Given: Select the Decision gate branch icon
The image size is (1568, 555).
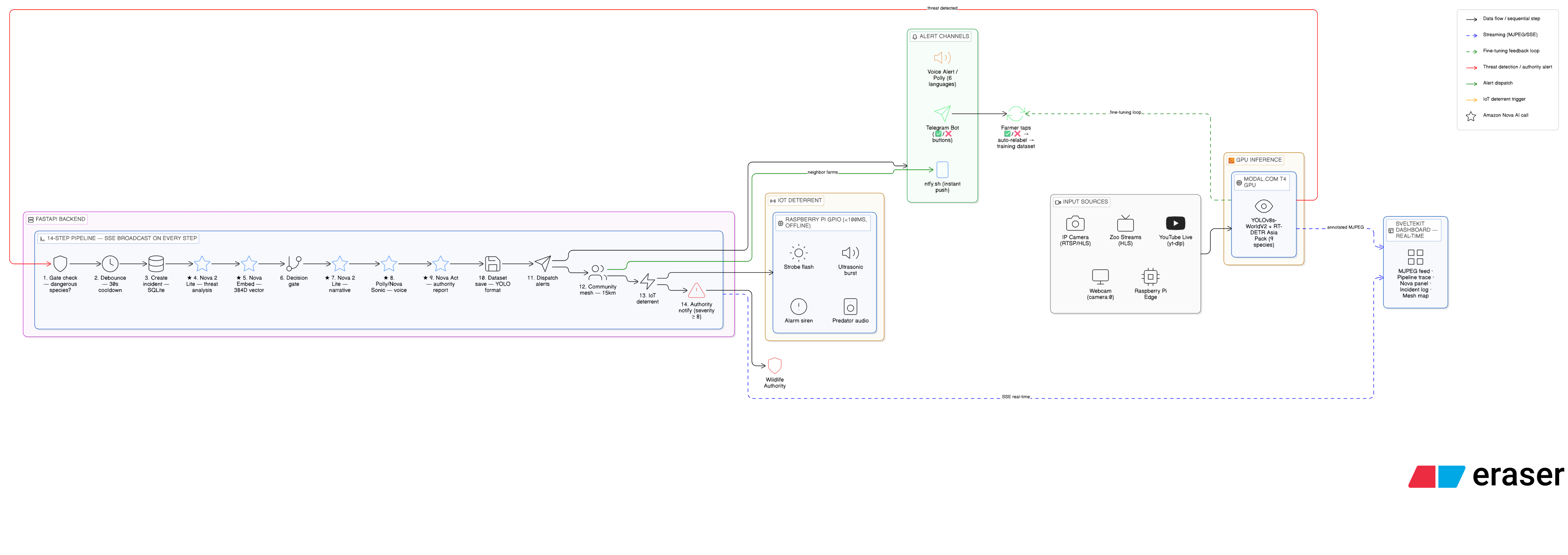Looking at the screenshot, I should tap(293, 264).
